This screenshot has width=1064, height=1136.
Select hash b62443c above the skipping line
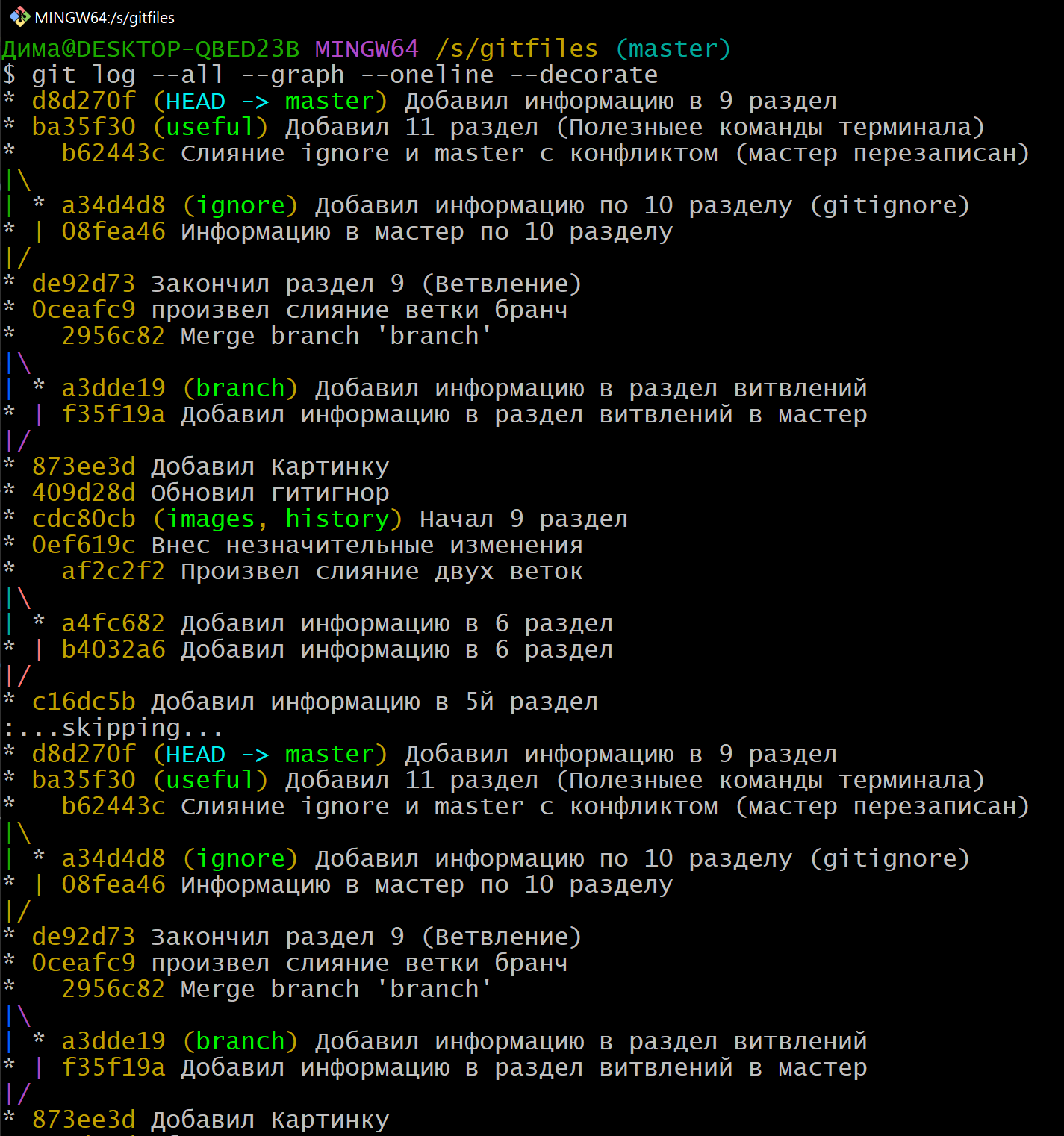113,153
